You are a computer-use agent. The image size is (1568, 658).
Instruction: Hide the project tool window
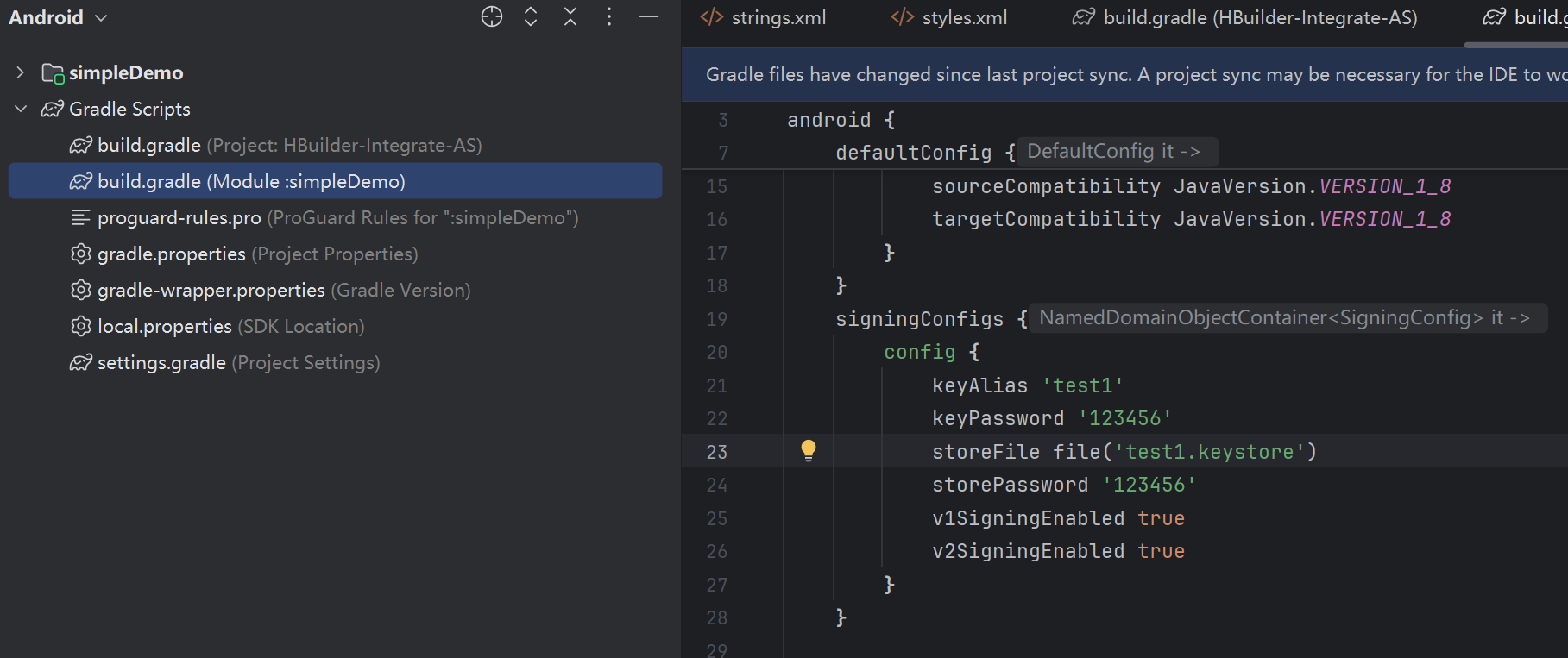pyautogui.click(x=649, y=16)
